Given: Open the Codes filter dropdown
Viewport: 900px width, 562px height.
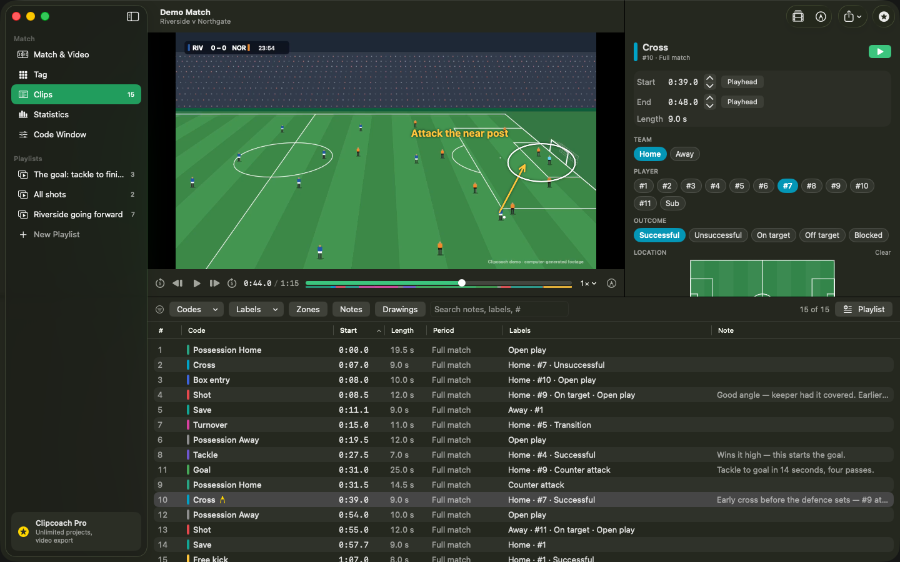Looking at the screenshot, I should (x=196, y=309).
